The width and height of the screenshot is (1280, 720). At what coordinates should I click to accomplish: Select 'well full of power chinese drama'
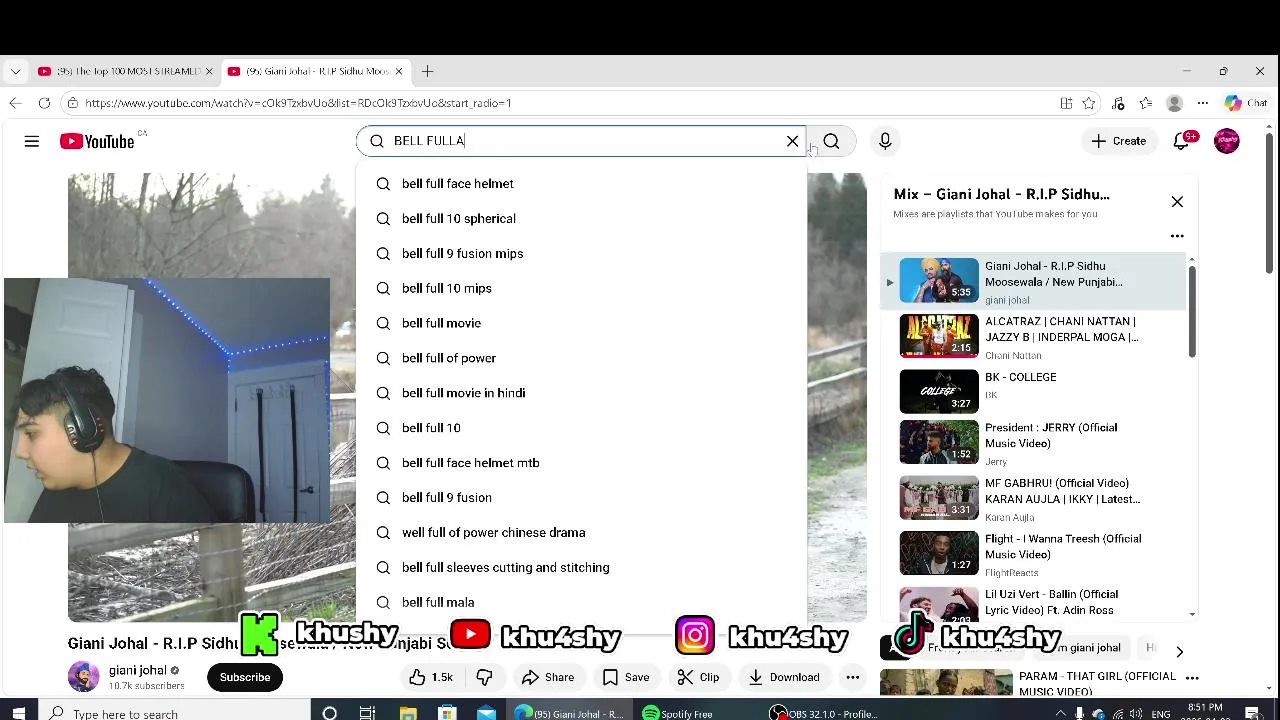(581, 533)
